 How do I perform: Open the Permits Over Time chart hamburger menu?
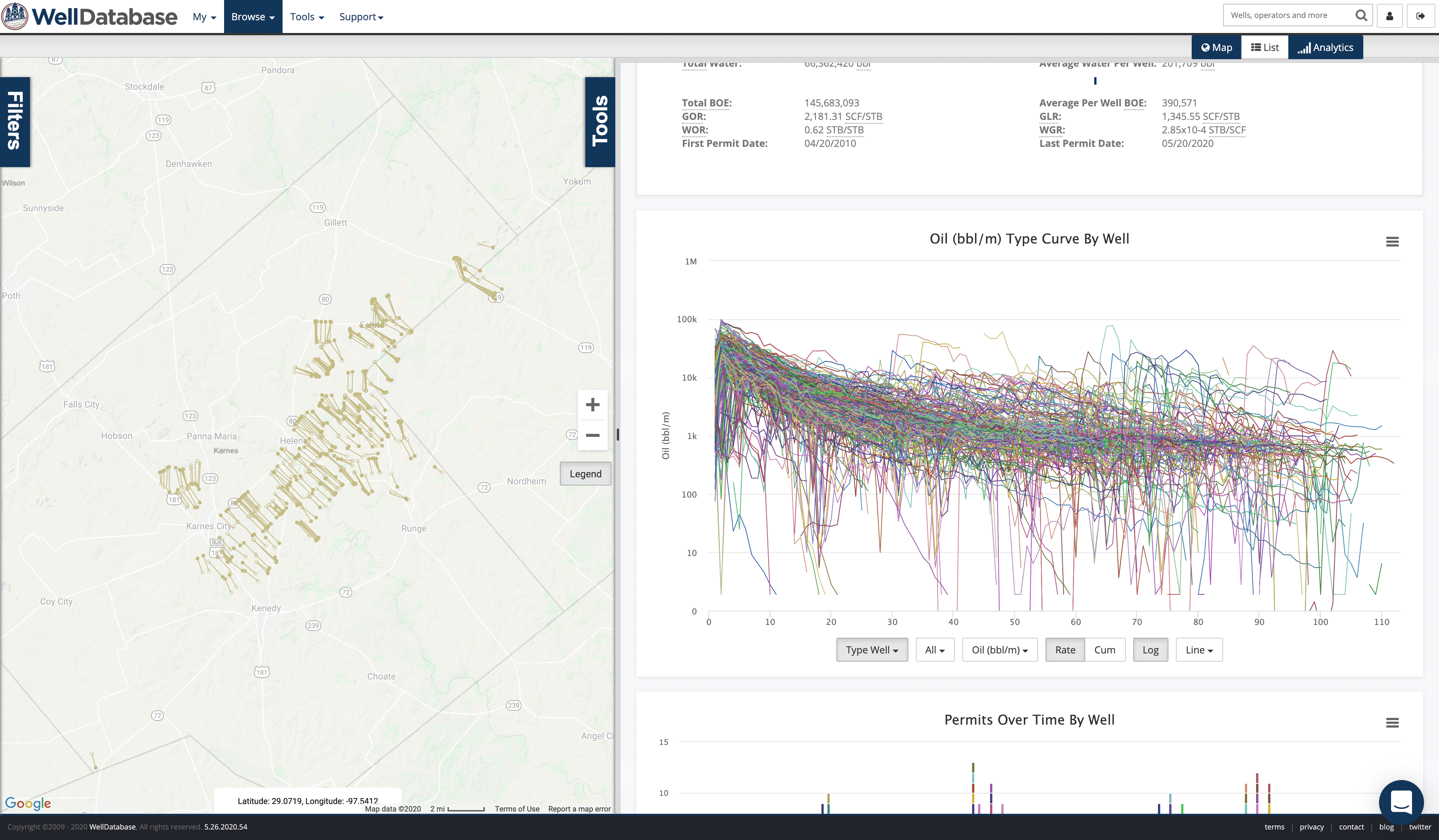(x=1392, y=722)
